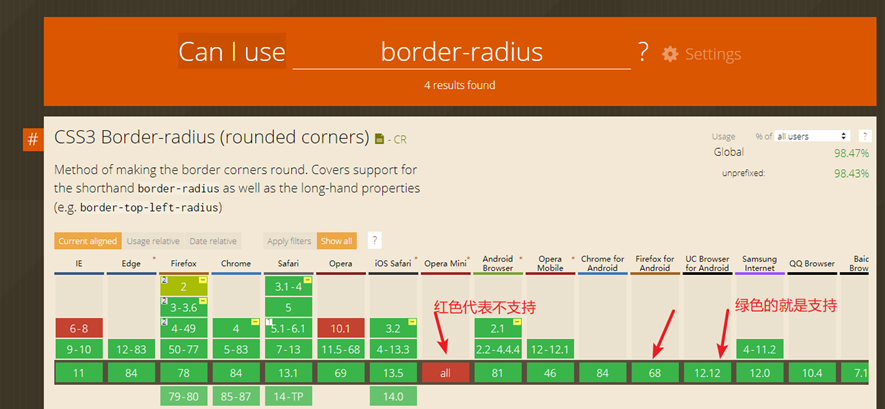Open the Settings gear icon
The image size is (885, 409).
click(x=670, y=54)
